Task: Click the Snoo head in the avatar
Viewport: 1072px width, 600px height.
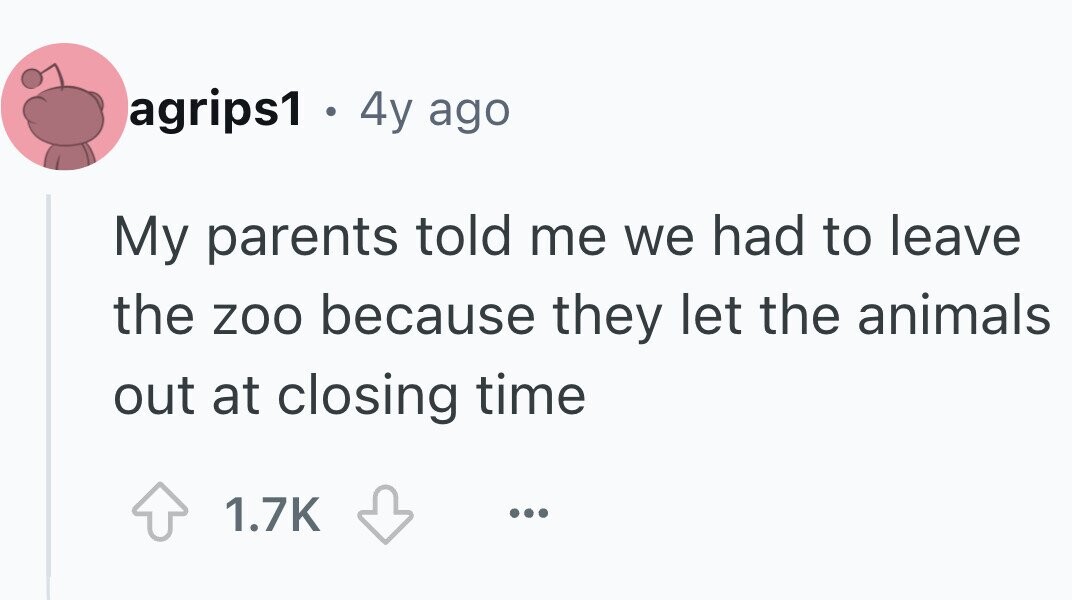Action: 64,116
